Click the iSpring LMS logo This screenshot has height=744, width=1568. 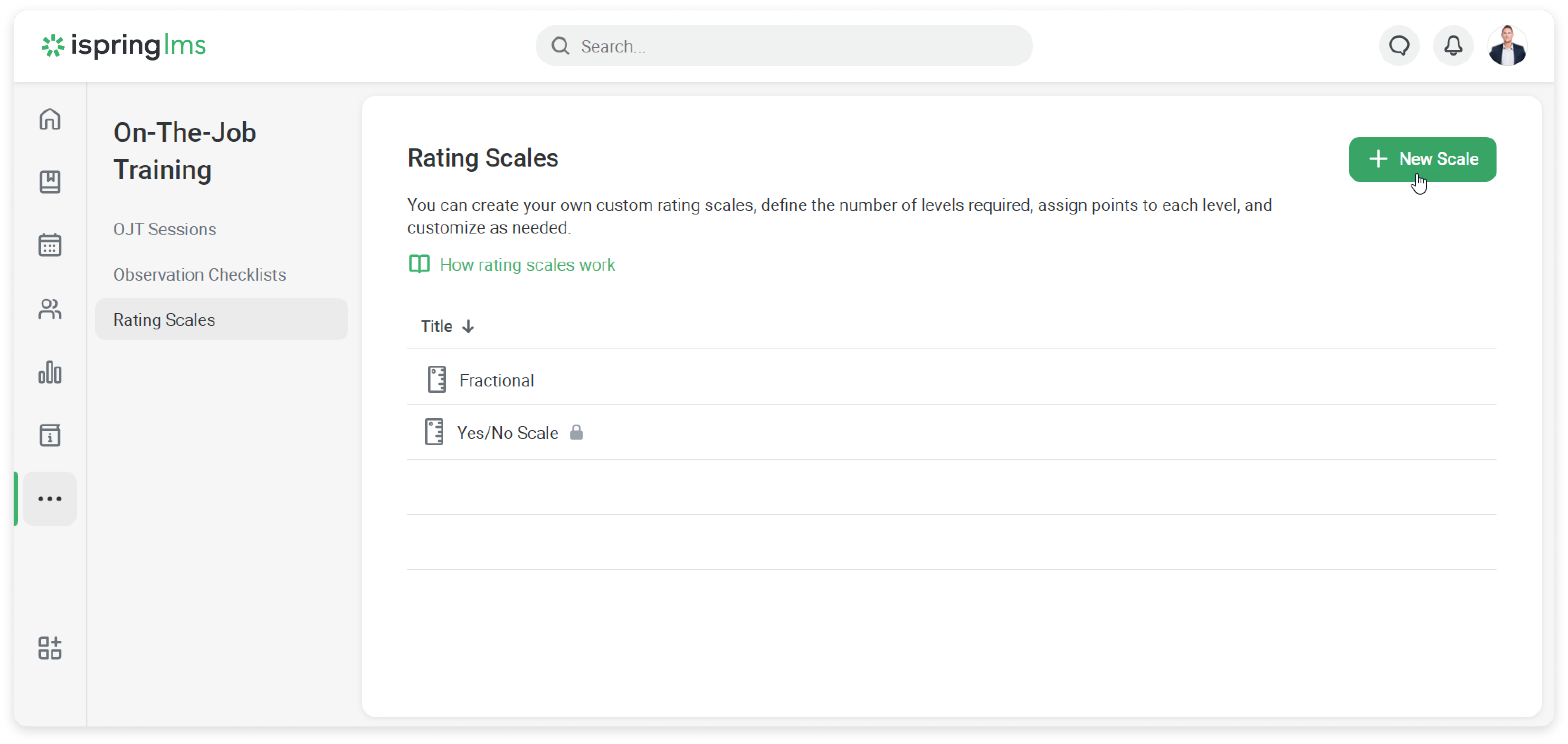click(124, 46)
